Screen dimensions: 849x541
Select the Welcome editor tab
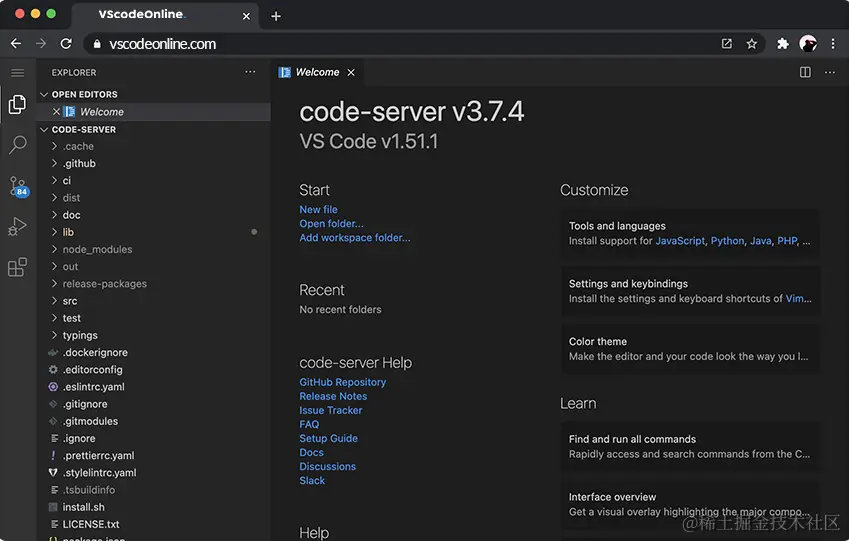coord(317,73)
